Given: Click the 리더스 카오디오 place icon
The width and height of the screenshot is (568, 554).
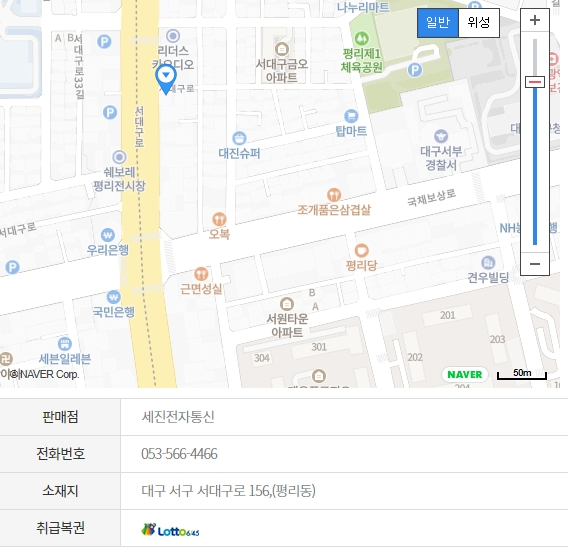Looking at the screenshot, I should point(173,36).
